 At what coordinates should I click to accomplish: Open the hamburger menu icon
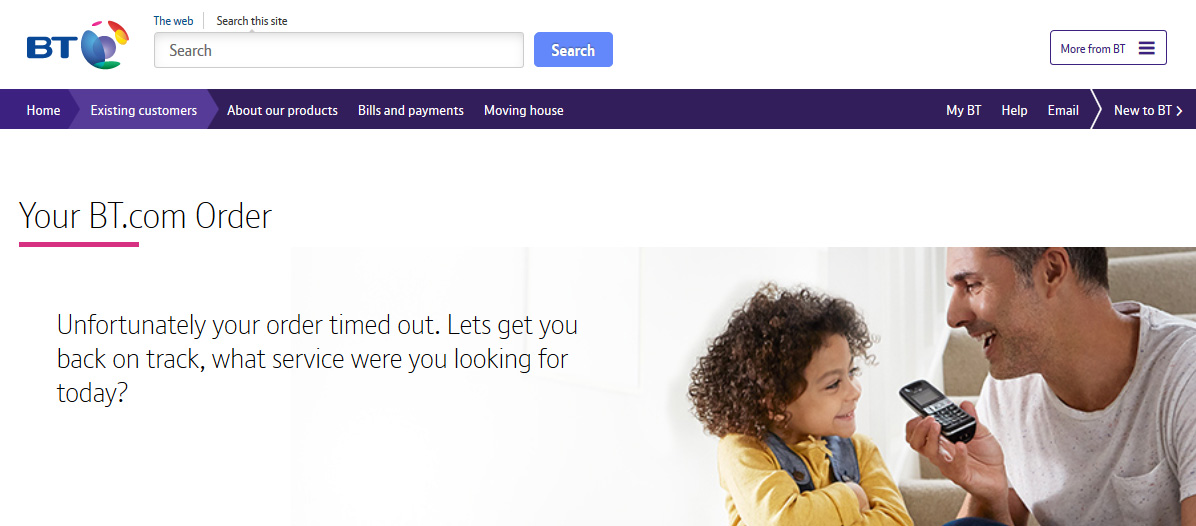point(1146,48)
